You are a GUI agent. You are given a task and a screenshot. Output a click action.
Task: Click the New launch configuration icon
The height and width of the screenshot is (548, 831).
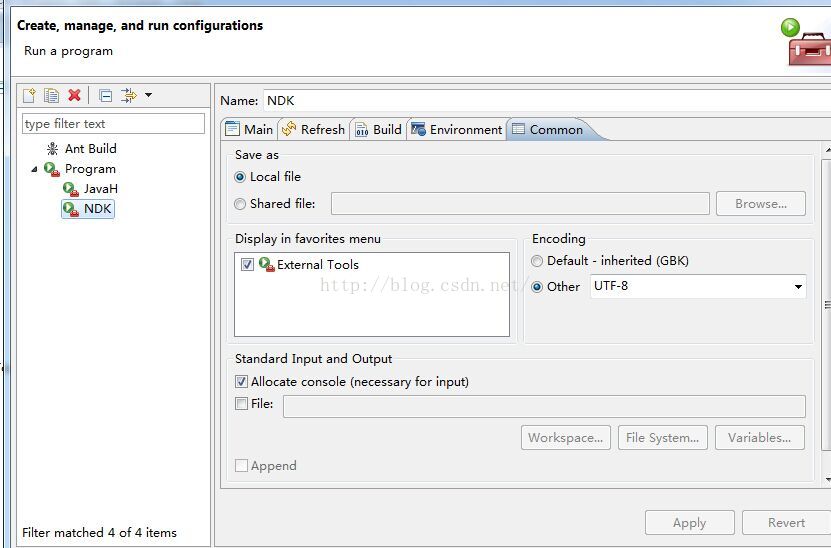tap(30, 95)
